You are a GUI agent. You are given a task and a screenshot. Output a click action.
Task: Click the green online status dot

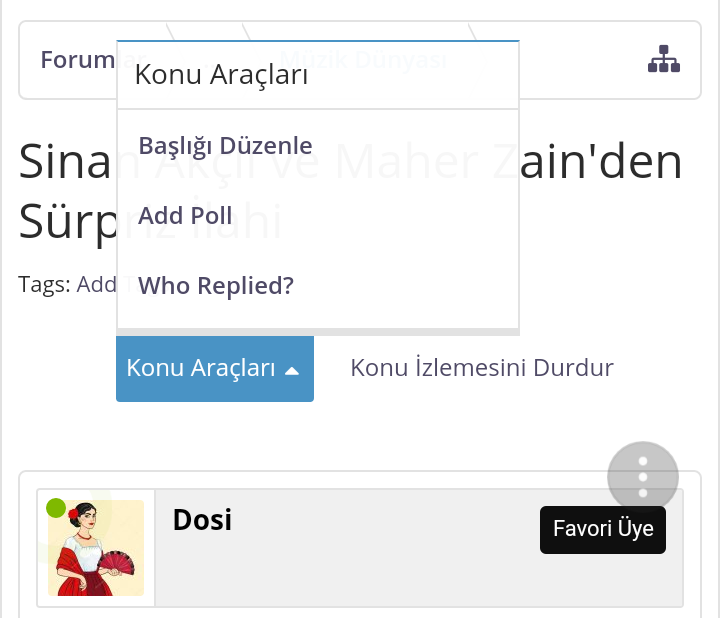point(56,508)
